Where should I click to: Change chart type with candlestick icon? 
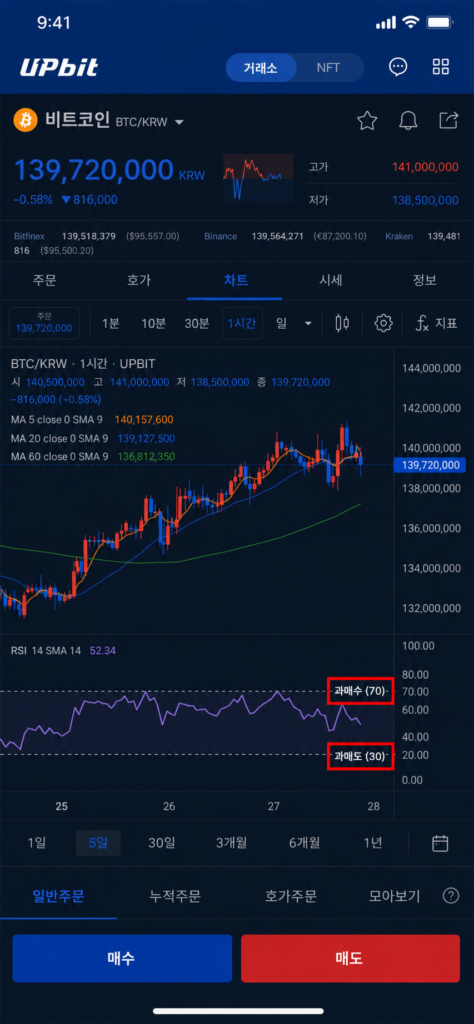point(342,323)
